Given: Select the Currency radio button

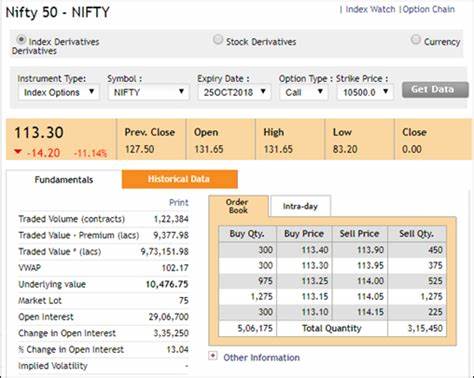Looking at the screenshot, I should point(415,40).
